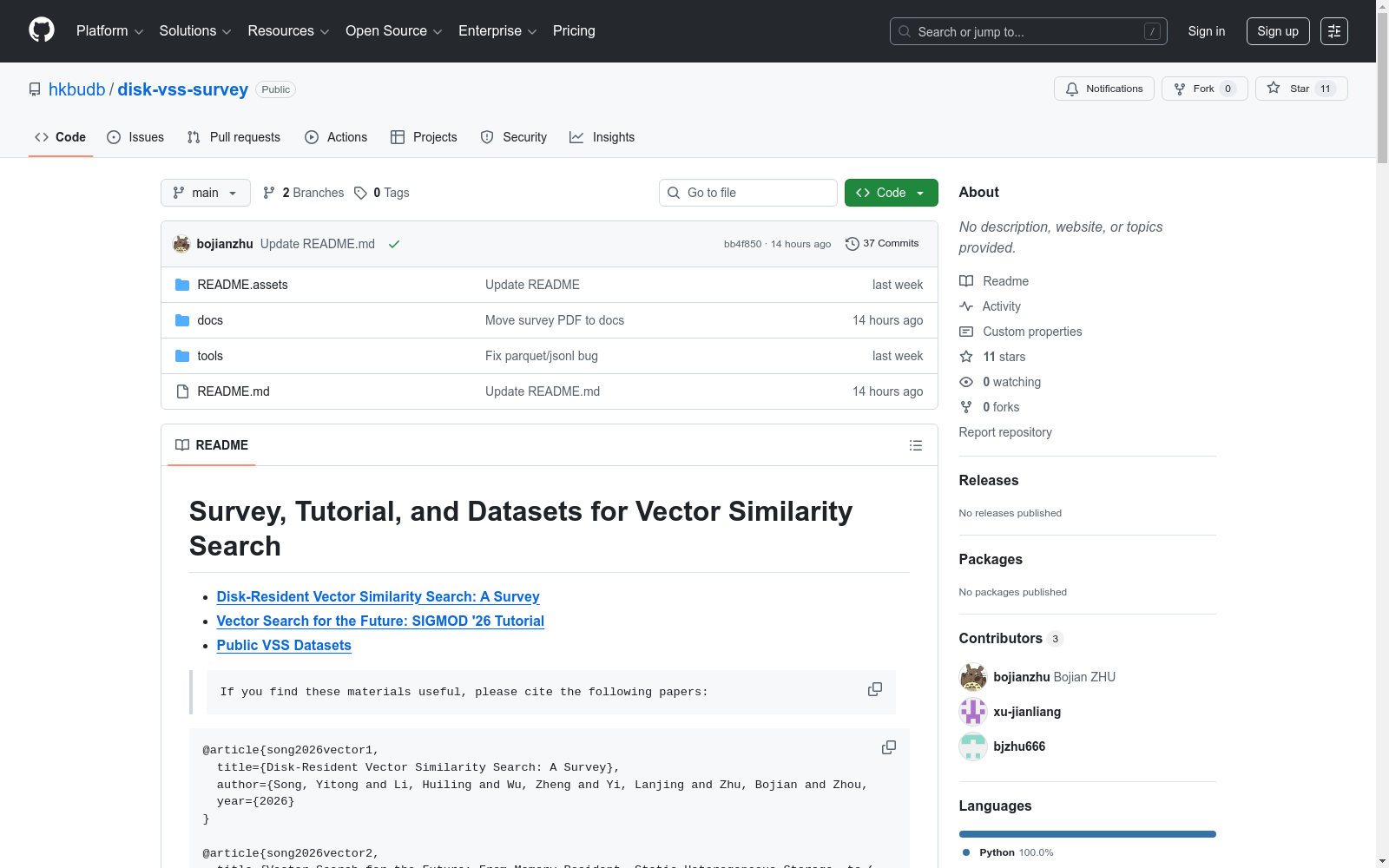Click bjzhu666 avatar in Contributors
1389x868 pixels.
click(973, 746)
